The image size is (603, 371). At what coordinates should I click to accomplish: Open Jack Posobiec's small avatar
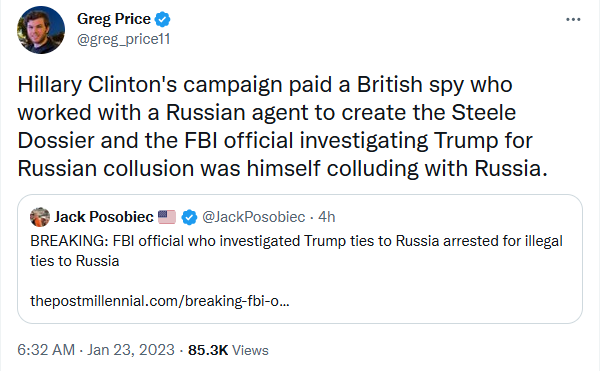coord(40,217)
